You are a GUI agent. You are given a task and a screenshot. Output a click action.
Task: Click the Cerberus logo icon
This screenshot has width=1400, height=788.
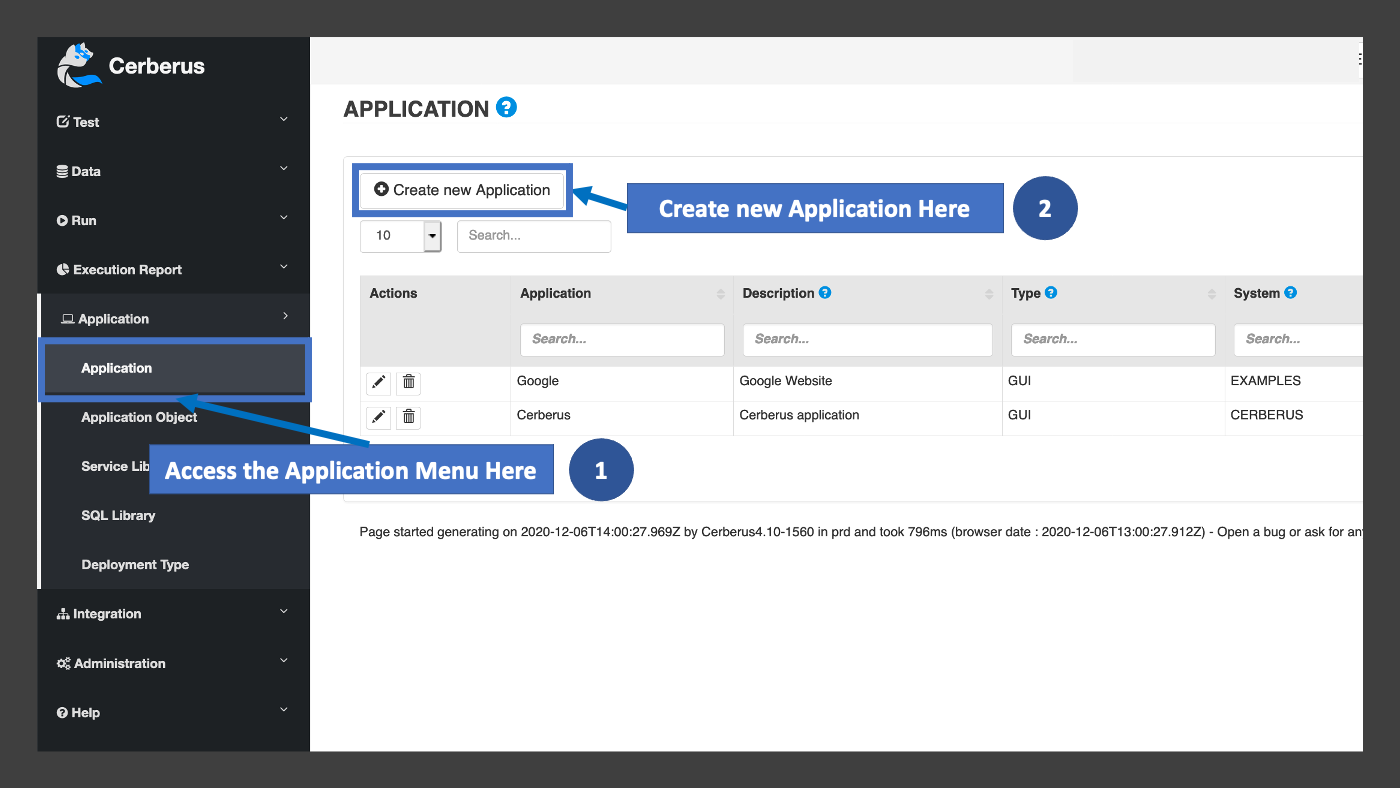click(x=79, y=66)
